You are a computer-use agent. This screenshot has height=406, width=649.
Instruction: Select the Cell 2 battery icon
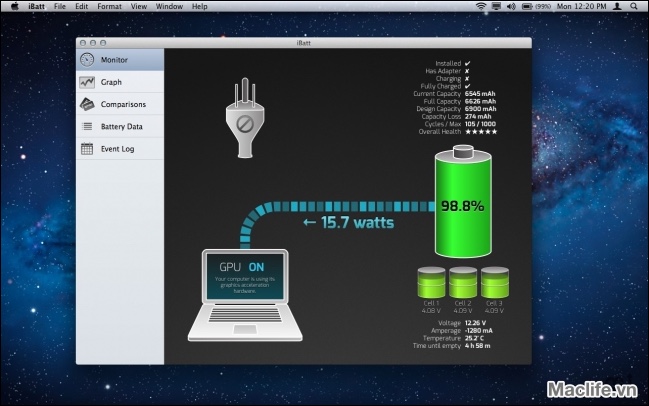click(463, 282)
